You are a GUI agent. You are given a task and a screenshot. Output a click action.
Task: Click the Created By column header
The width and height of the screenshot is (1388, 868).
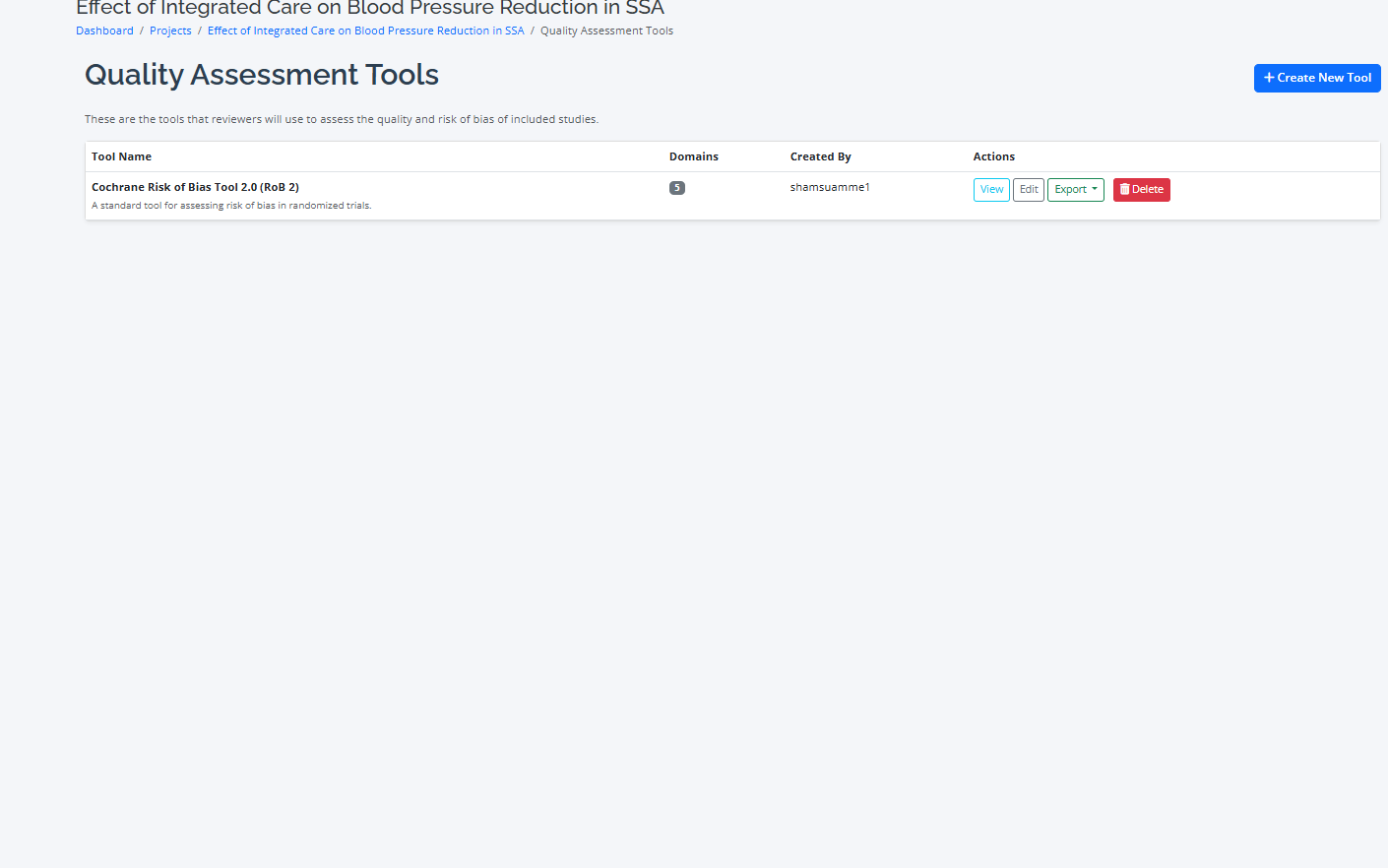pos(820,156)
